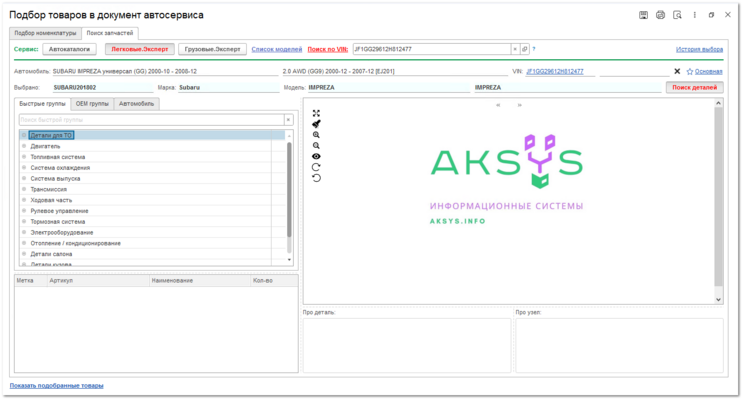Screen dimensions: 743x400
Task: Click the Про деталь text area
Action: 407,345
